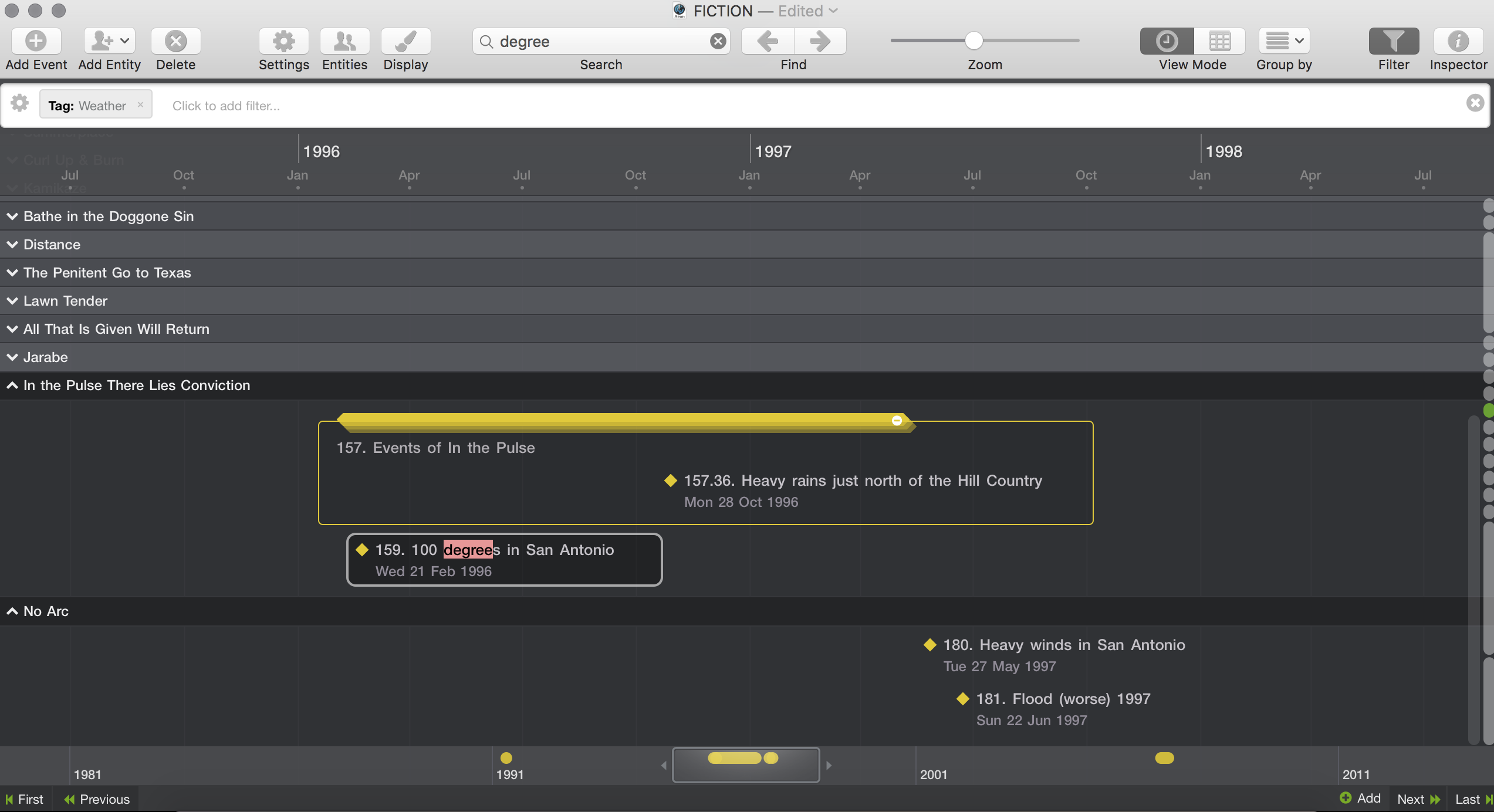
Task: Open the Settings gear in toolbar
Action: 283,41
